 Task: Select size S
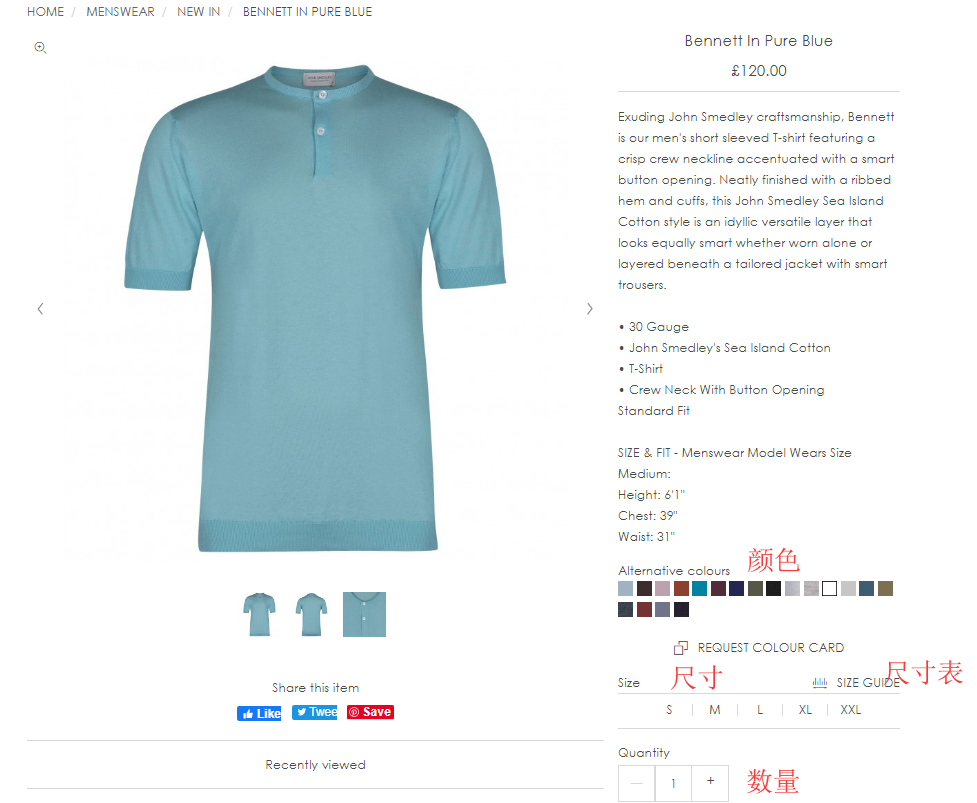point(669,710)
